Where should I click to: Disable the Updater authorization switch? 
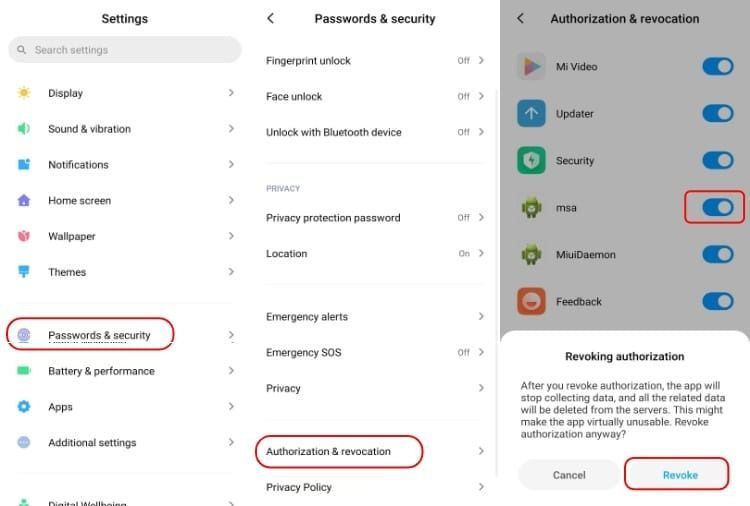click(x=717, y=113)
